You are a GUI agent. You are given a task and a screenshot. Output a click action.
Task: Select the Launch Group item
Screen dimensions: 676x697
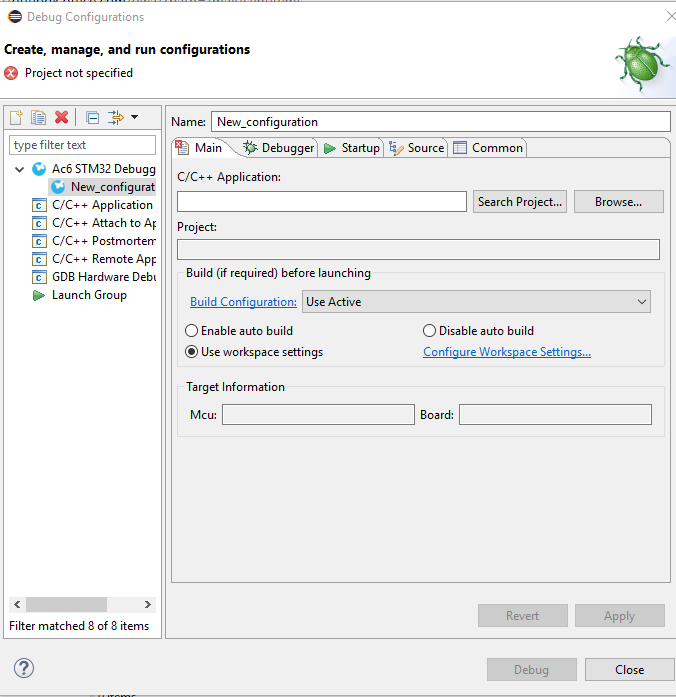pyautogui.click(x=89, y=295)
